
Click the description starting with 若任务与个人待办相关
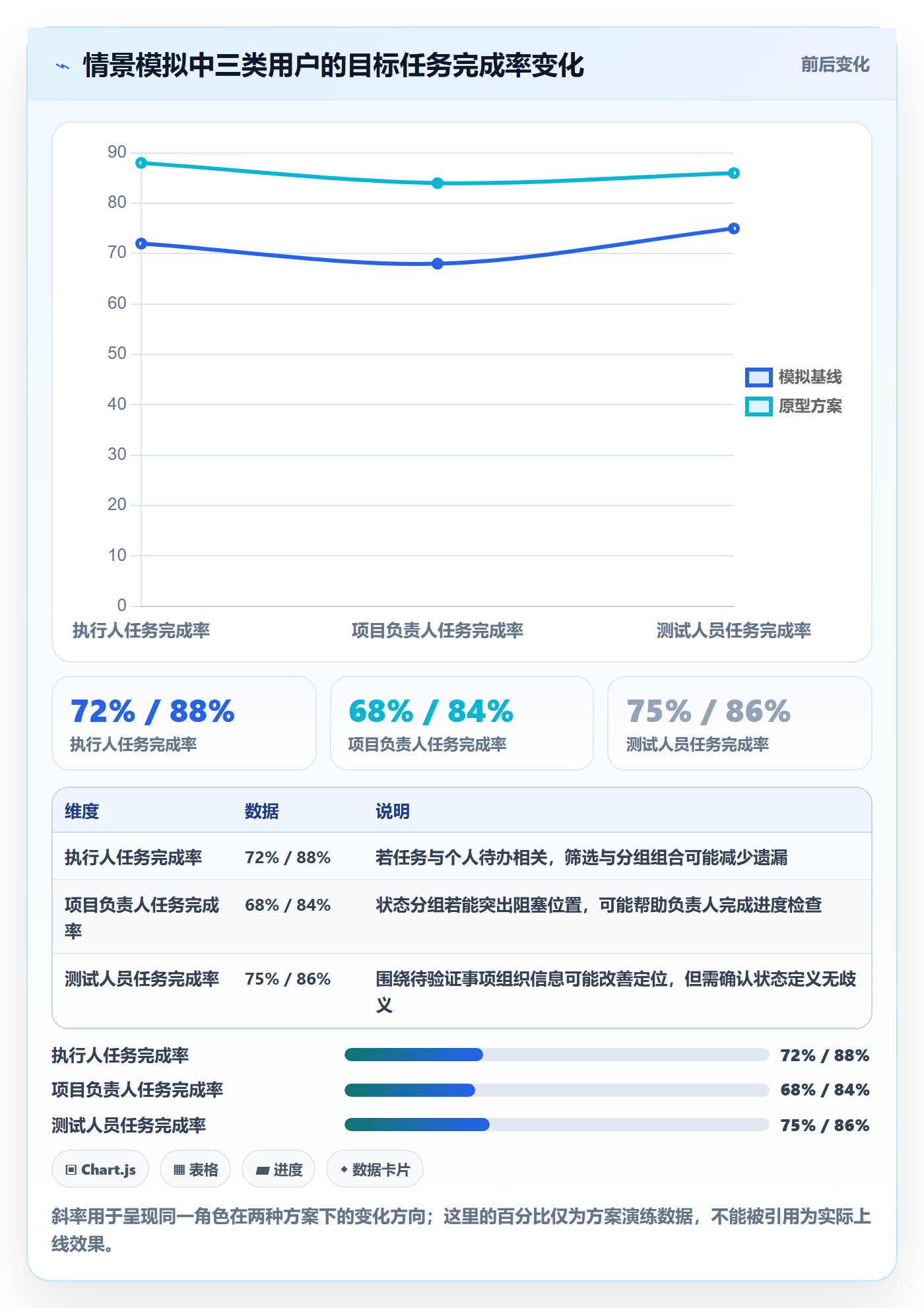(x=581, y=857)
